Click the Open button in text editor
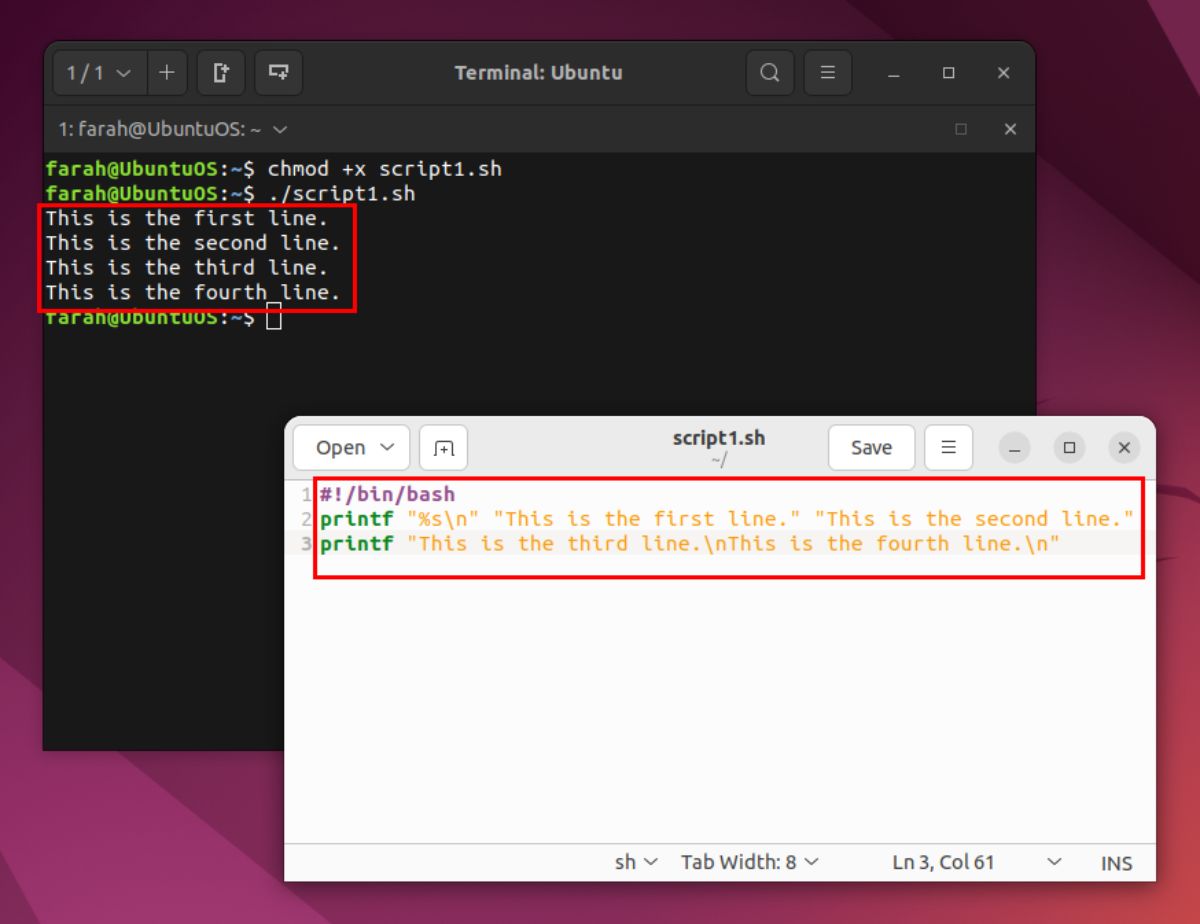The height and width of the screenshot is (924, 1200). [340, 448]
